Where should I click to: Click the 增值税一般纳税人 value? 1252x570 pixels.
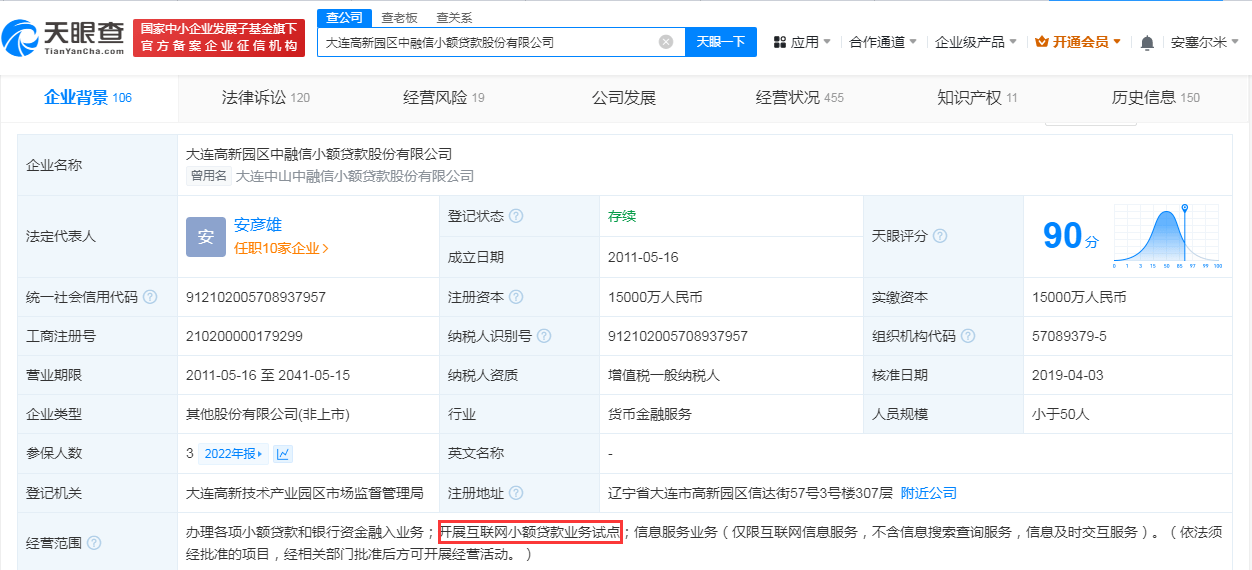pos(664,375)
